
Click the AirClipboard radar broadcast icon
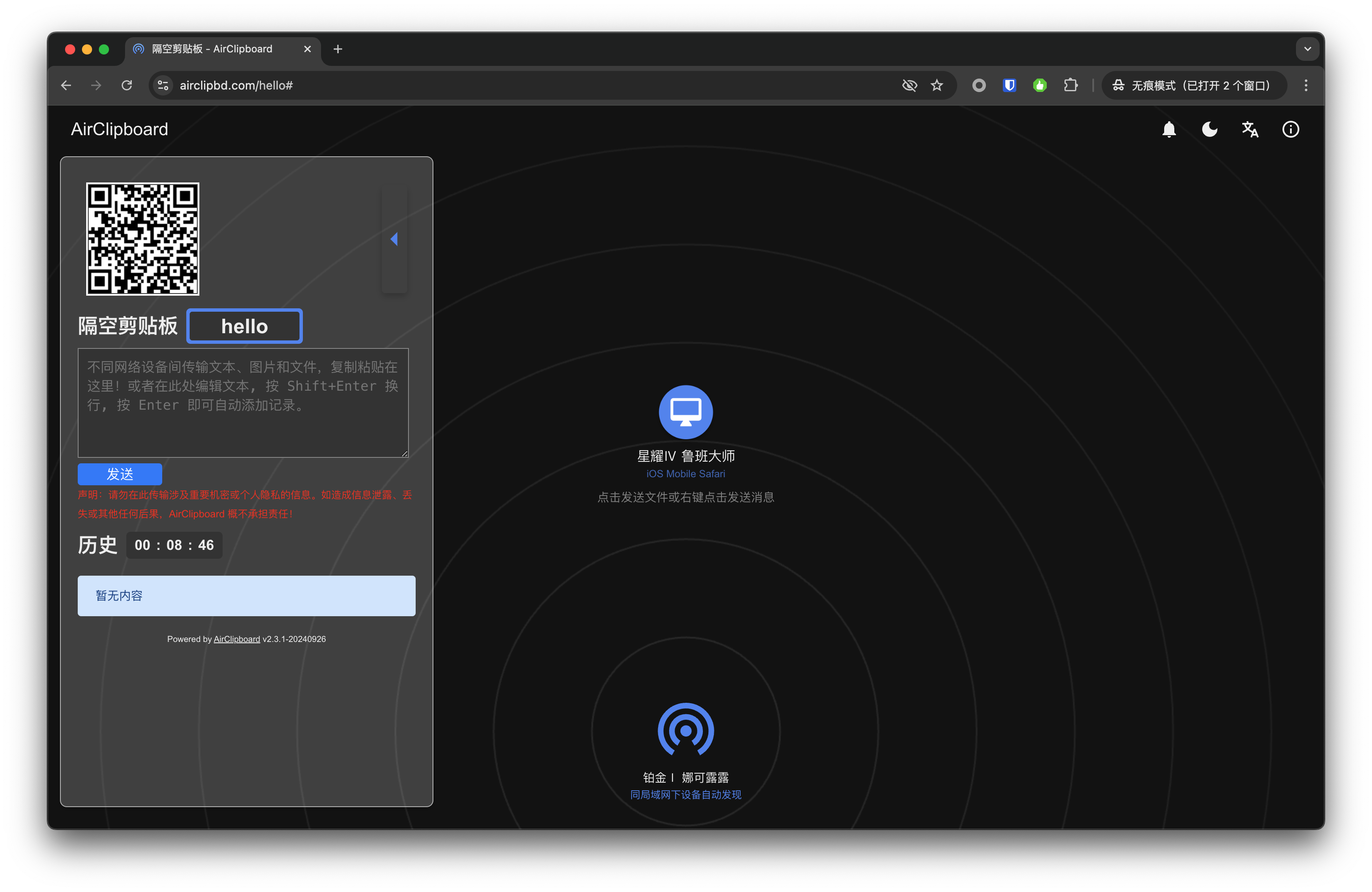click(x=686, y=729)
